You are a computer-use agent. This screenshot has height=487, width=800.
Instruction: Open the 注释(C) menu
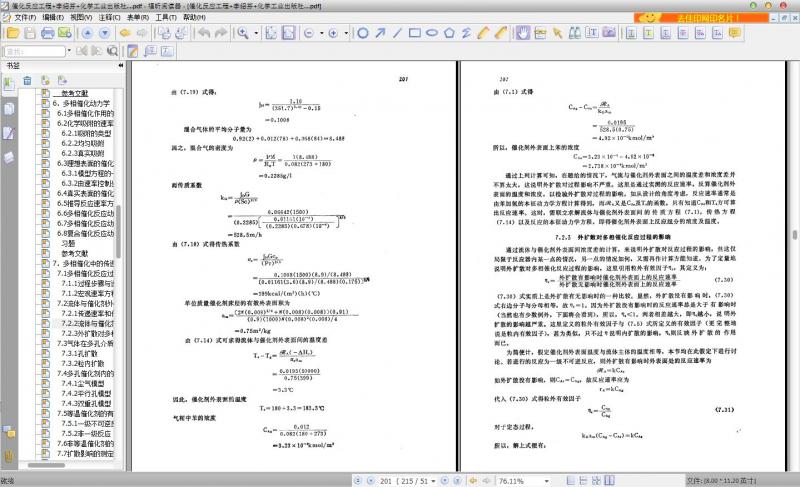coord(110,17)
